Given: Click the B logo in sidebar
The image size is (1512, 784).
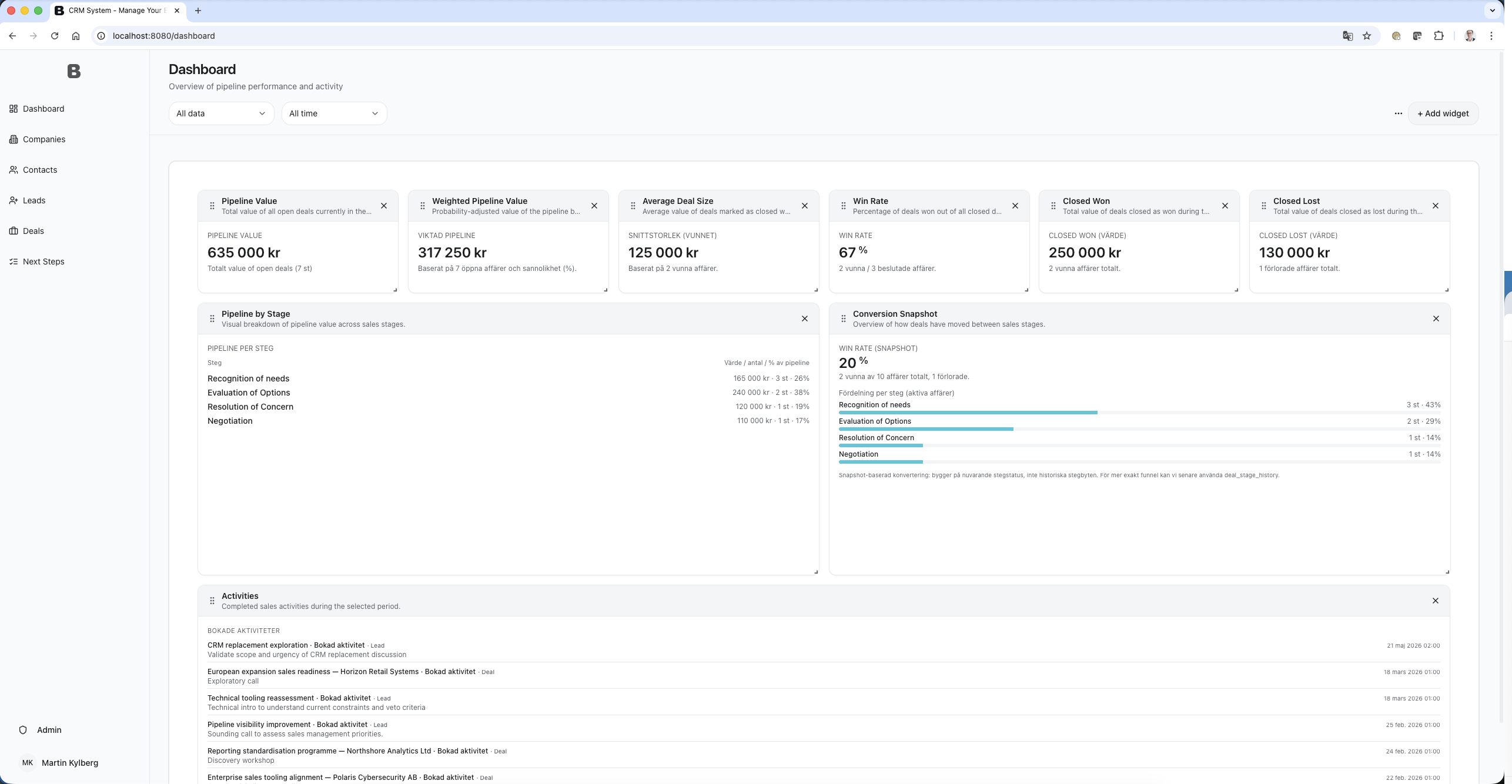Looking at the screenshot, I should coord(73,71).
